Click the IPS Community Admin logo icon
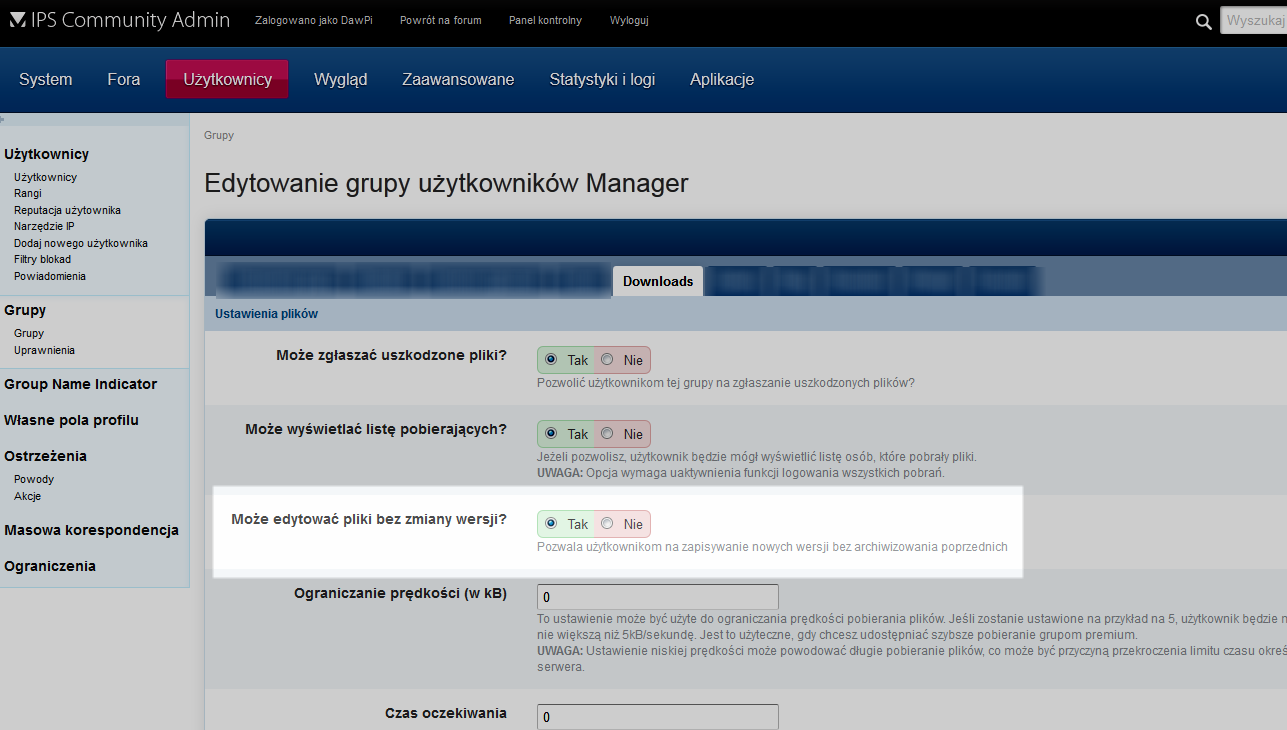1287x730 pixels. [x=16, y=18]
